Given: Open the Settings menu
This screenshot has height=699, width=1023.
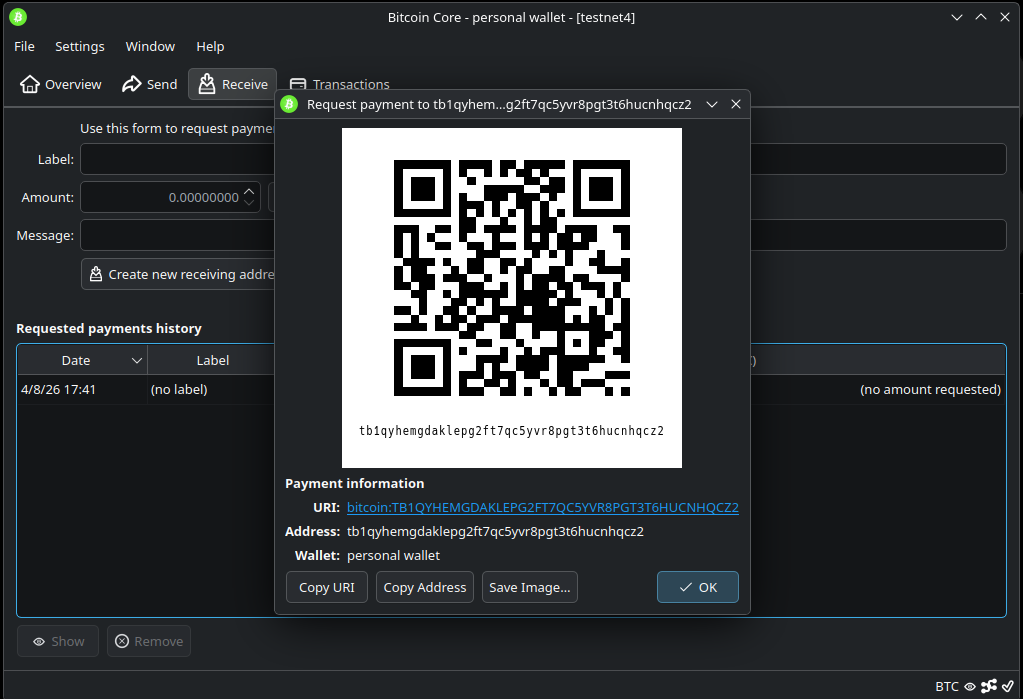Looking at the screenshot, I should click(x=80, y=46).
